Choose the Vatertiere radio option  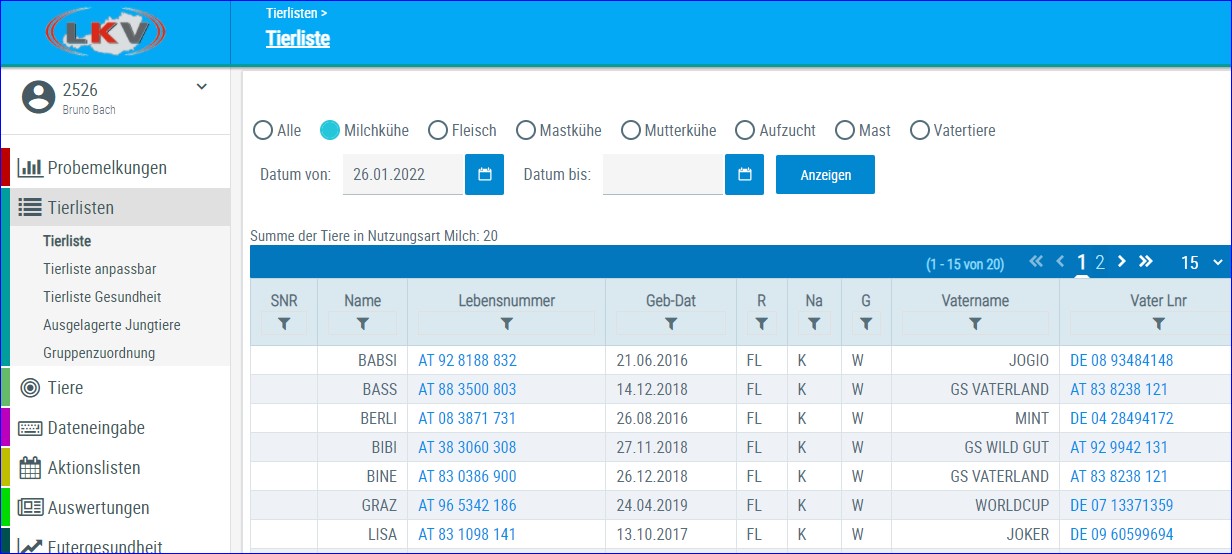pos(920,130)
